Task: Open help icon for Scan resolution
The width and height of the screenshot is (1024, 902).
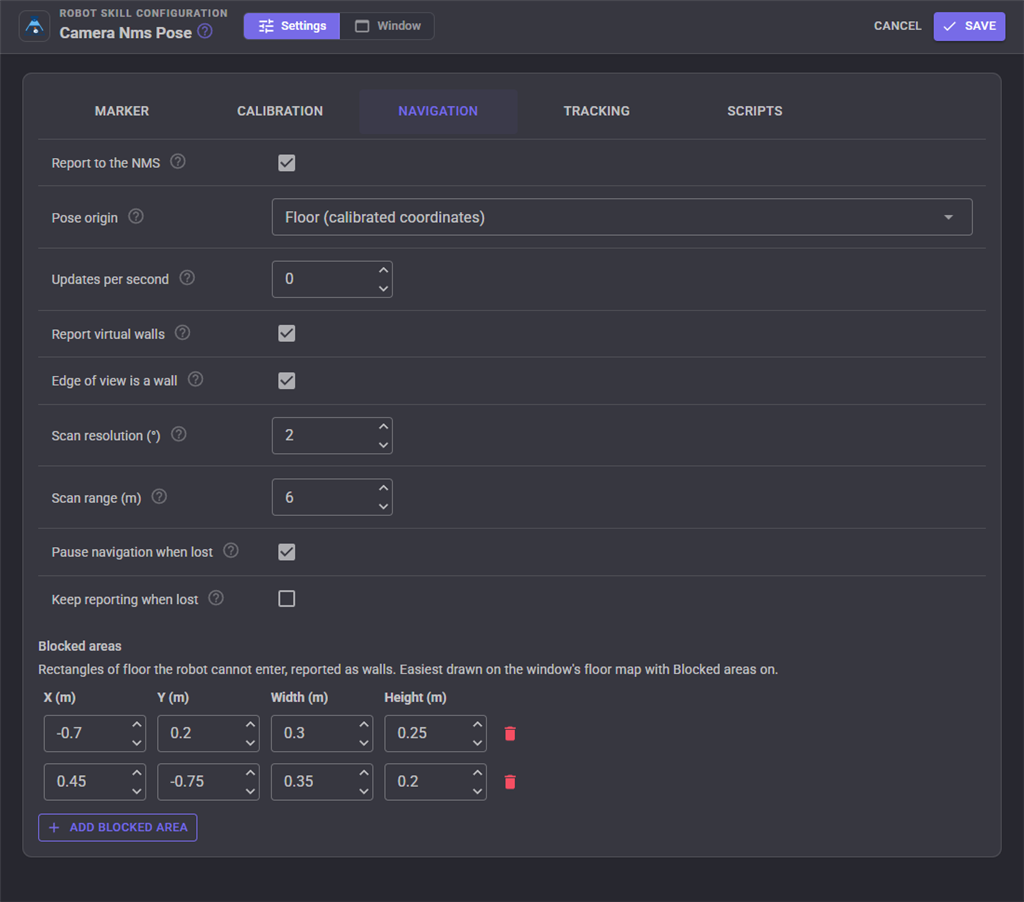Action: coord(179,434)
